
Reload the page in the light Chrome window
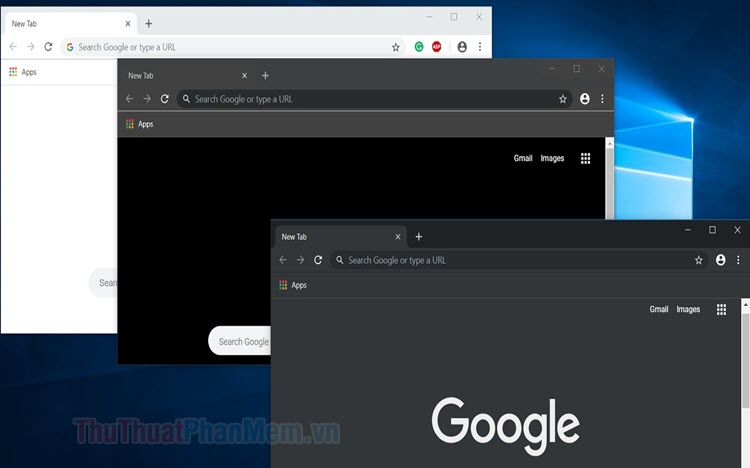pyautogui.click(x=48, y=46)
